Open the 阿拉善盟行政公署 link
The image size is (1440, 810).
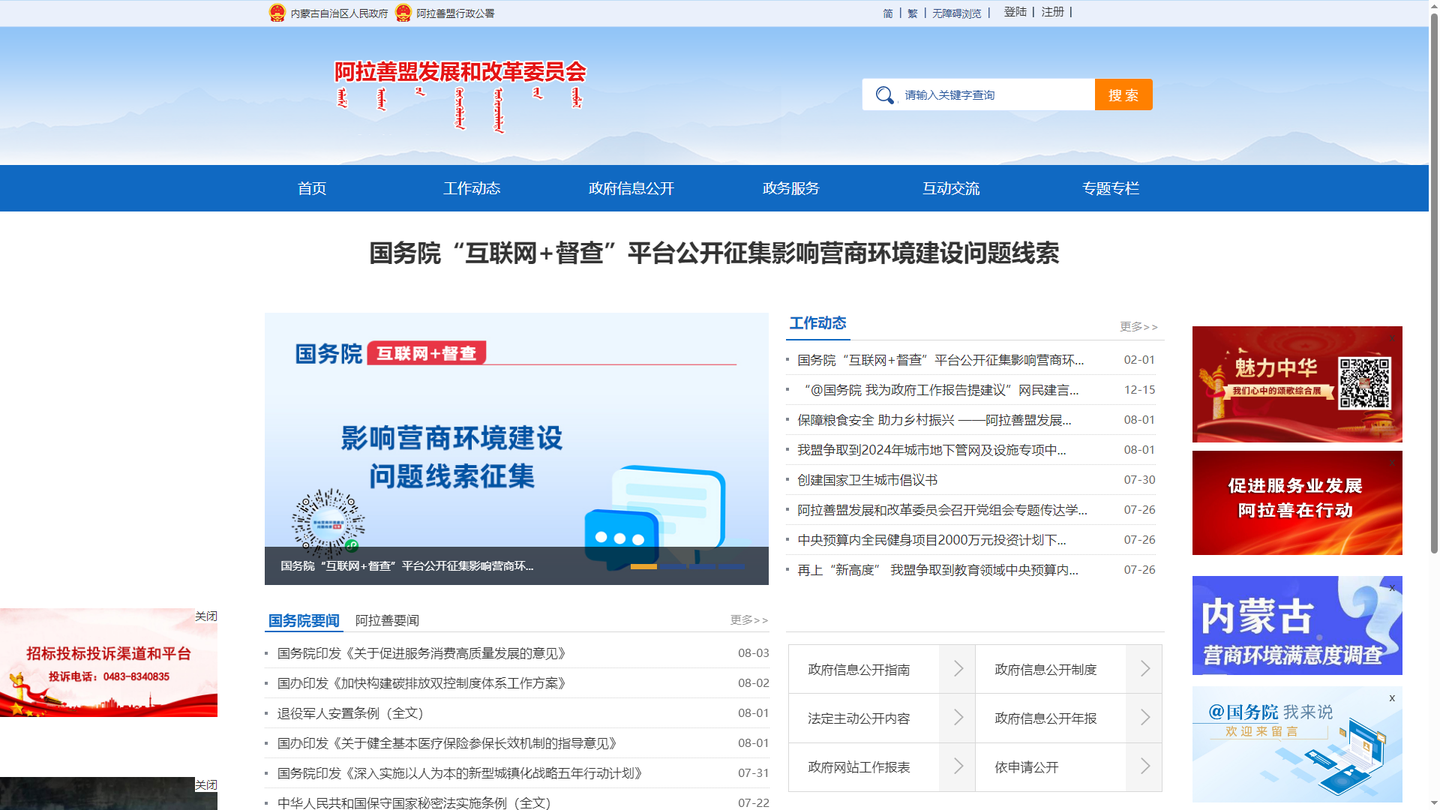click(455, 14)
